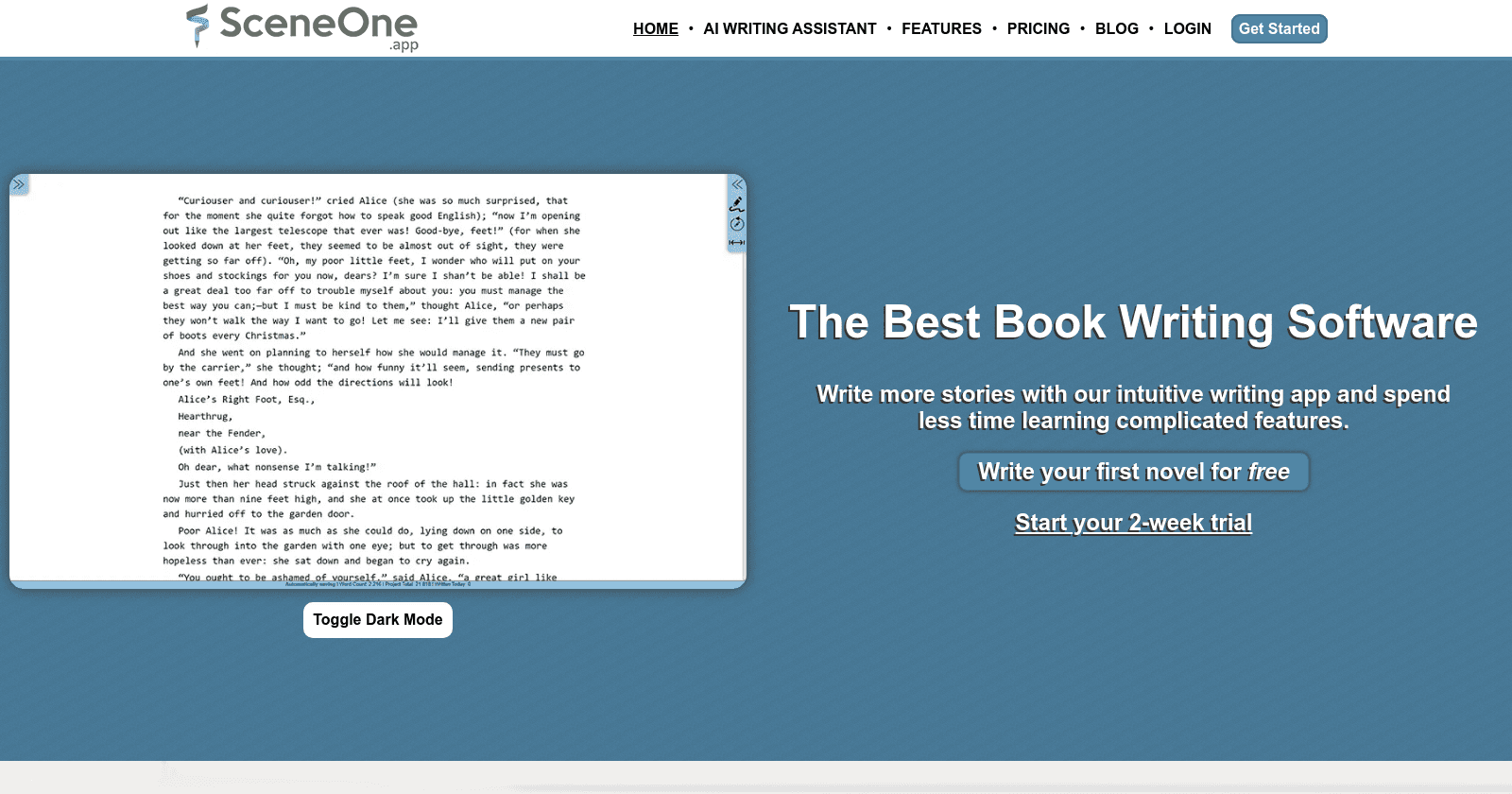
Task: Click the editor word count status bar
Action: pos(378,584)
